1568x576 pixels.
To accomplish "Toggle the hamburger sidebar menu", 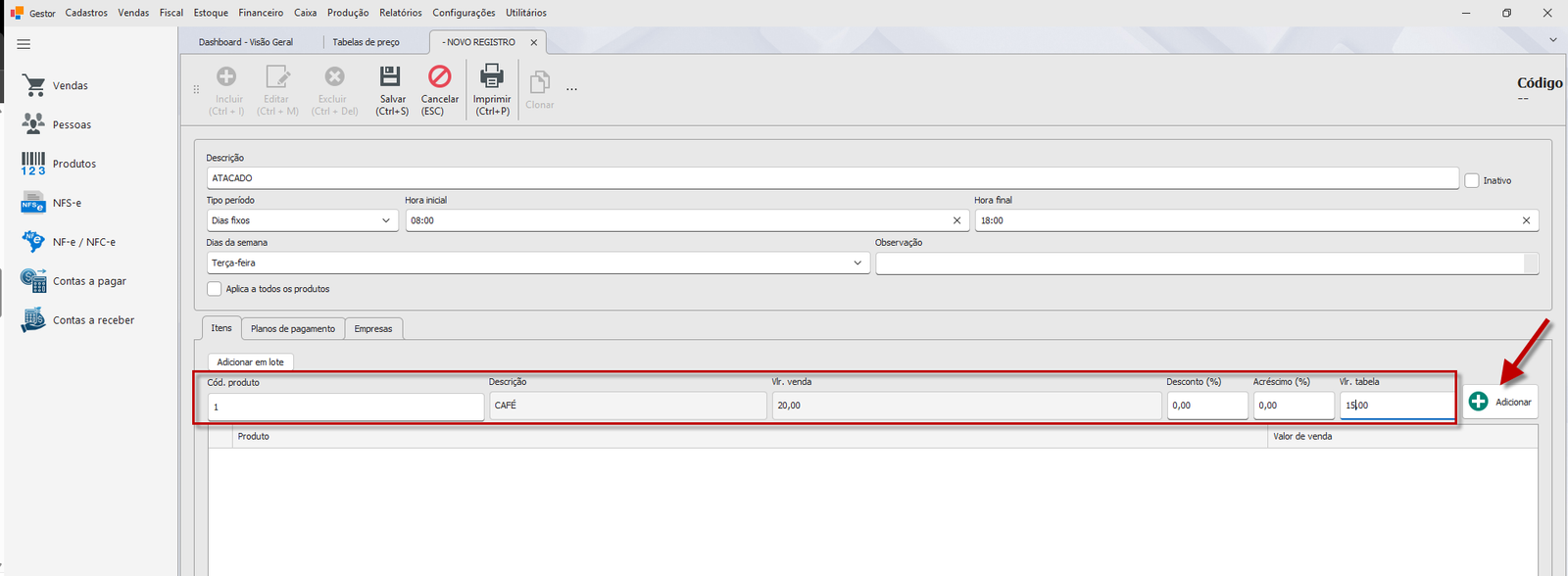I will [24, 44].
